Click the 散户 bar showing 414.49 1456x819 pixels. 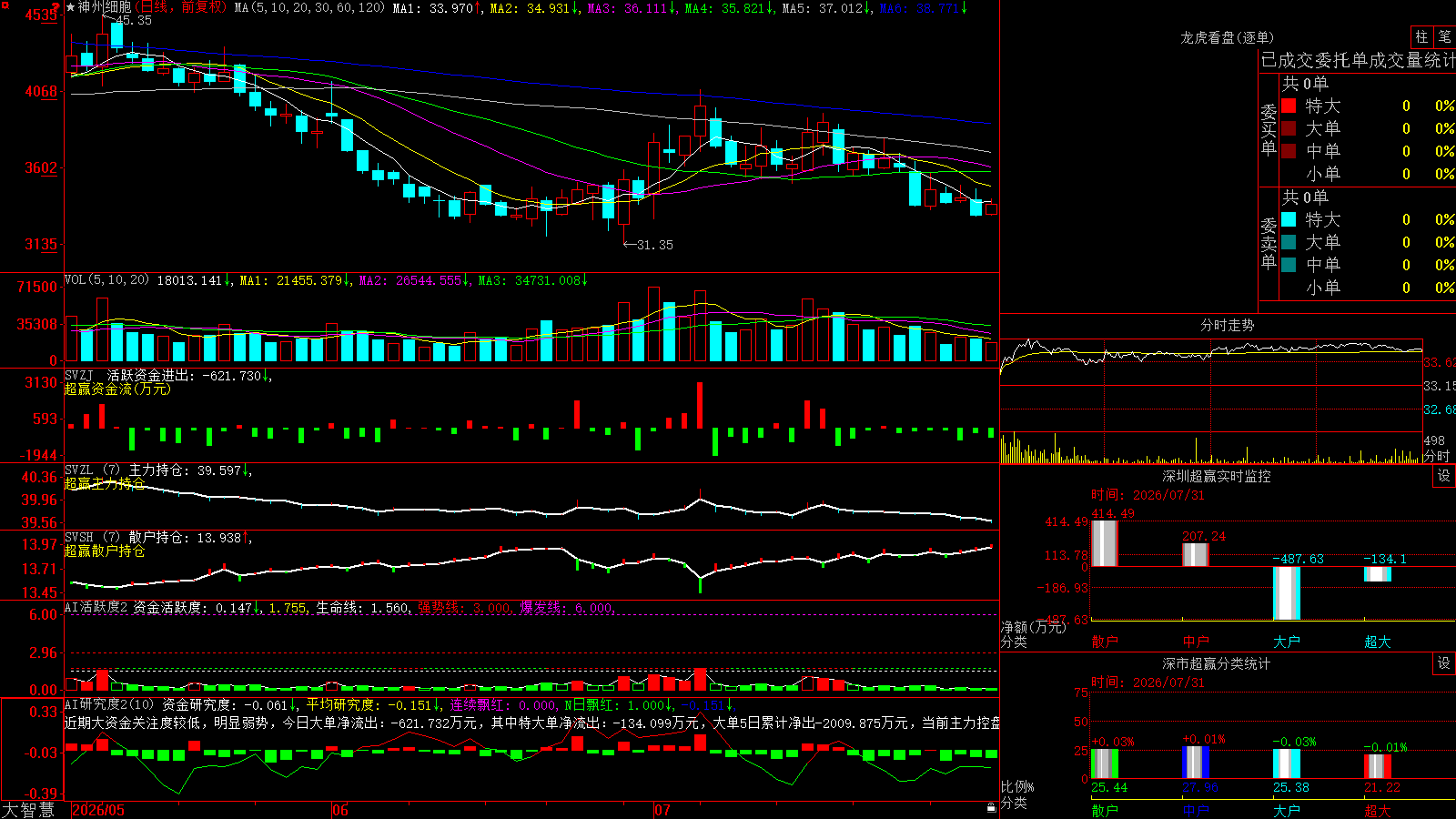tap(1105, 543)
